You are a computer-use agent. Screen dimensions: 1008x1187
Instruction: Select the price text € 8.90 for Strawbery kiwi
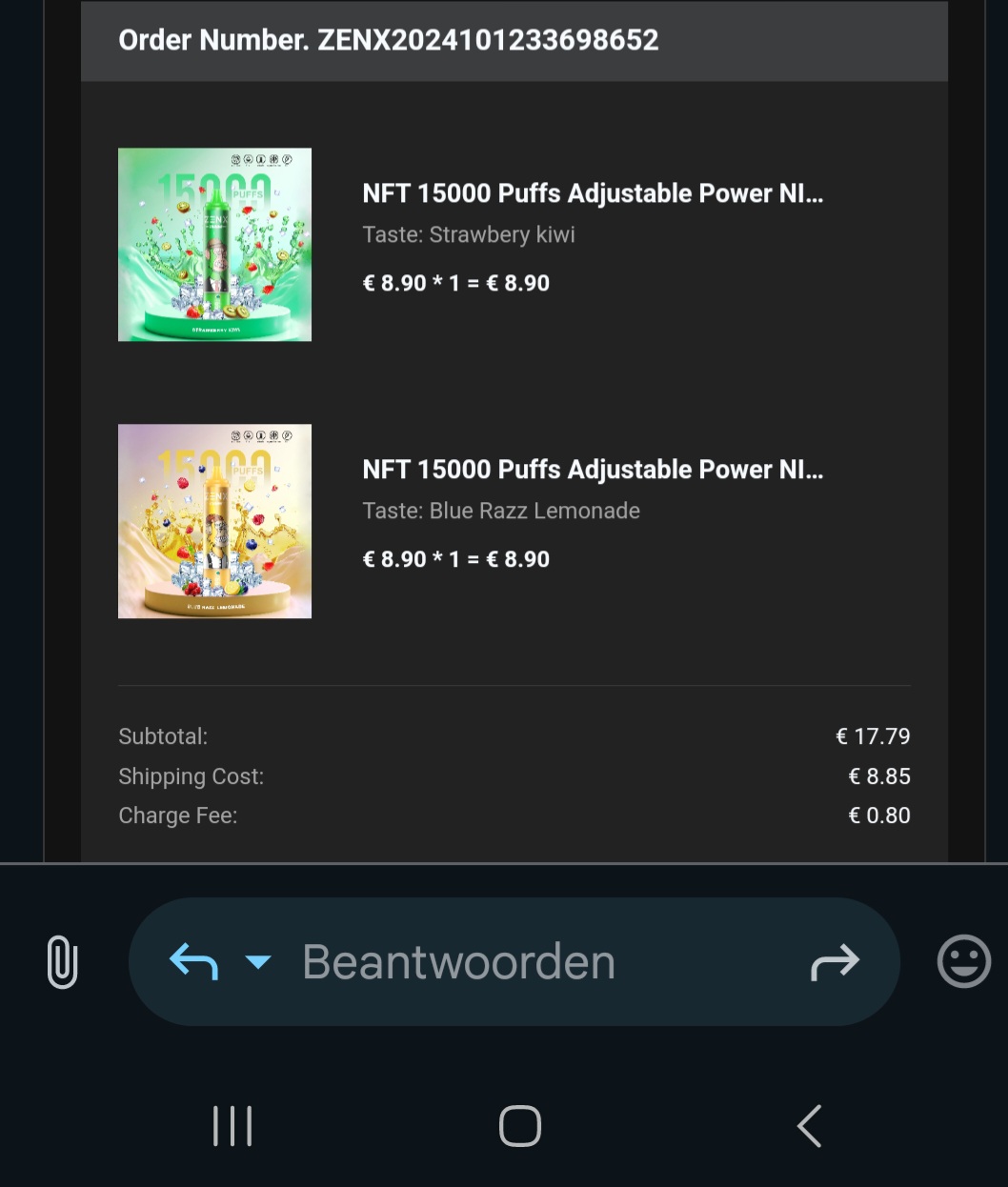[x=456, y=282]
